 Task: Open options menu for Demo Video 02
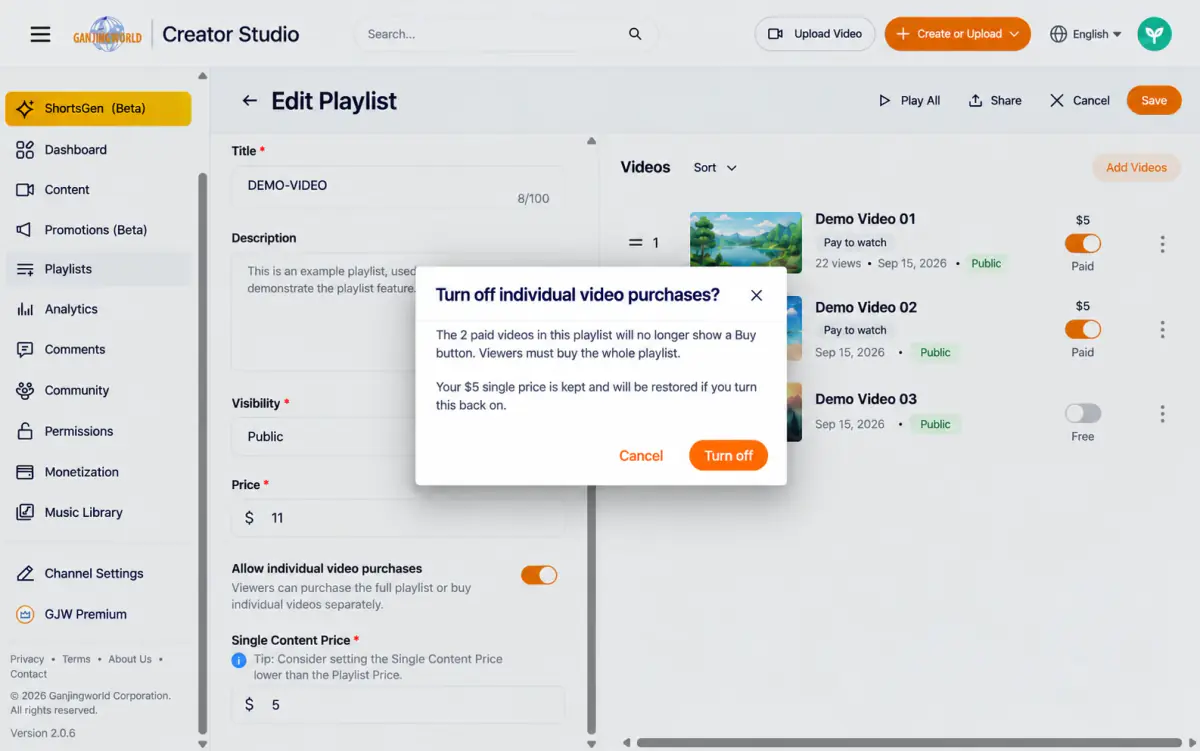[1162, 330]
